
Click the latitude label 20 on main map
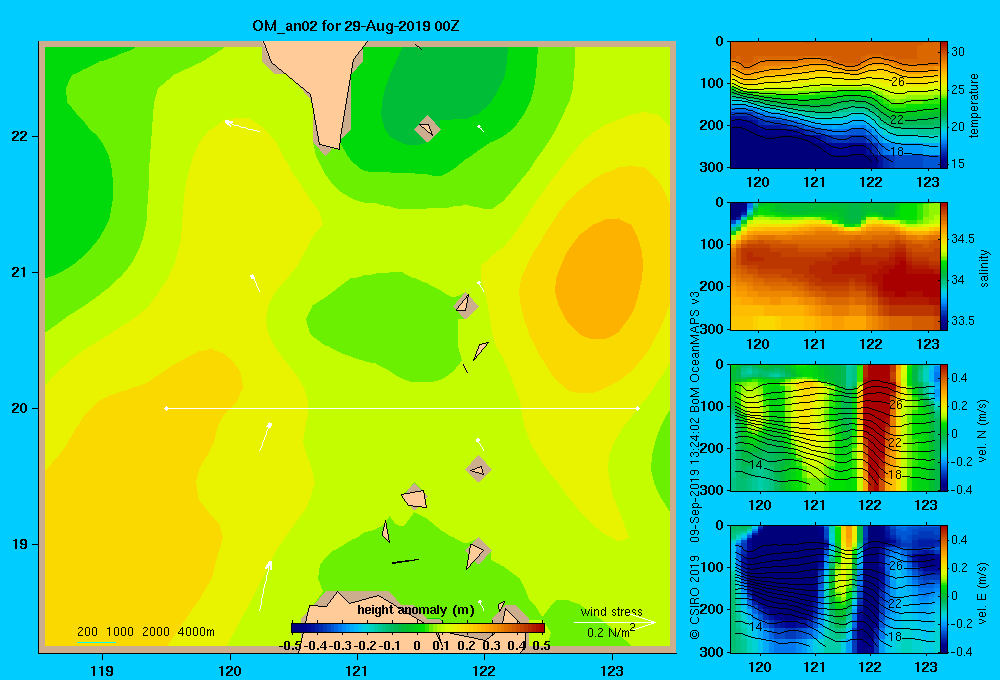[x=19, y=408]
